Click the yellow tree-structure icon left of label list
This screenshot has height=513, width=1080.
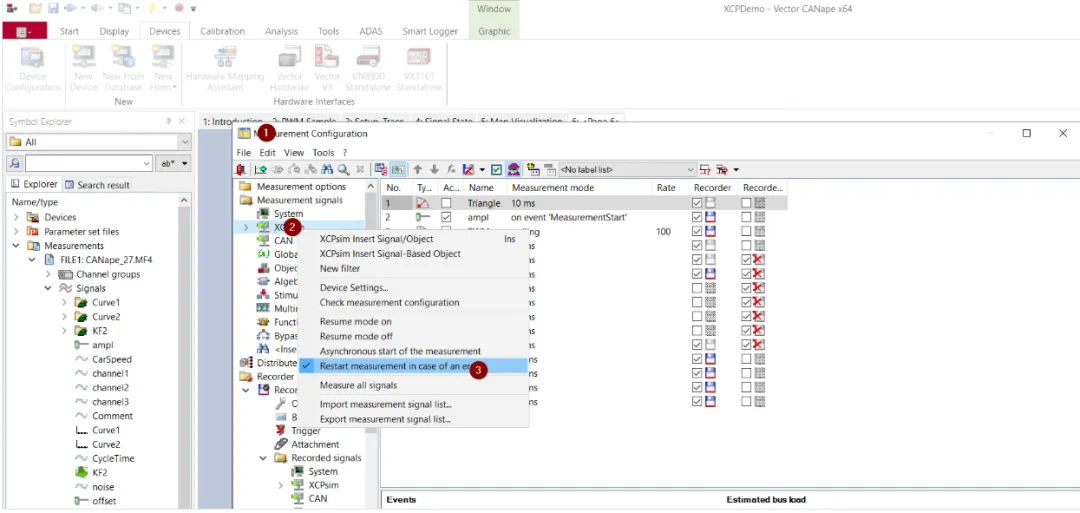click(532, 169)
